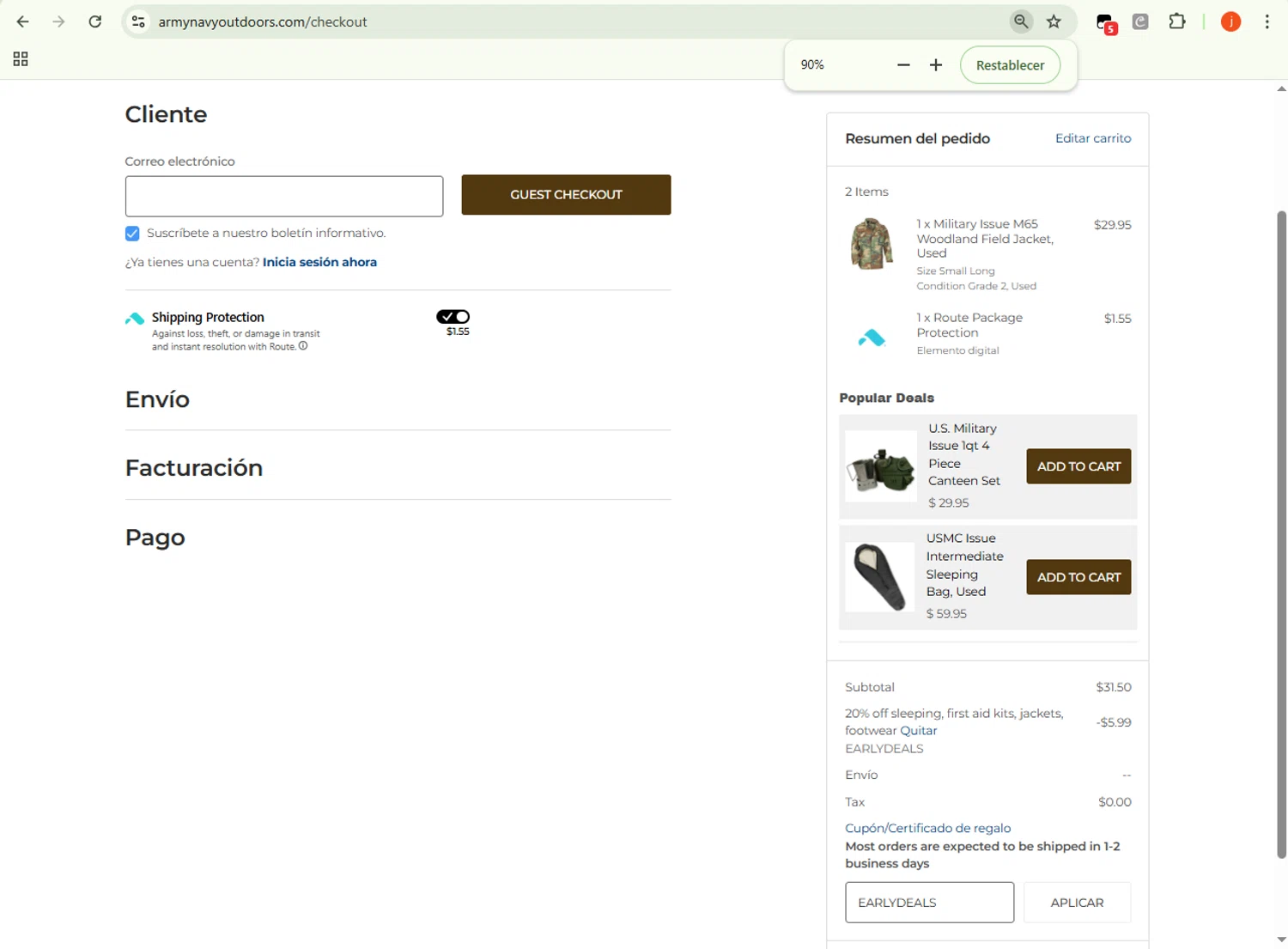Bookmark this page with the star icon

point(1054,21)
